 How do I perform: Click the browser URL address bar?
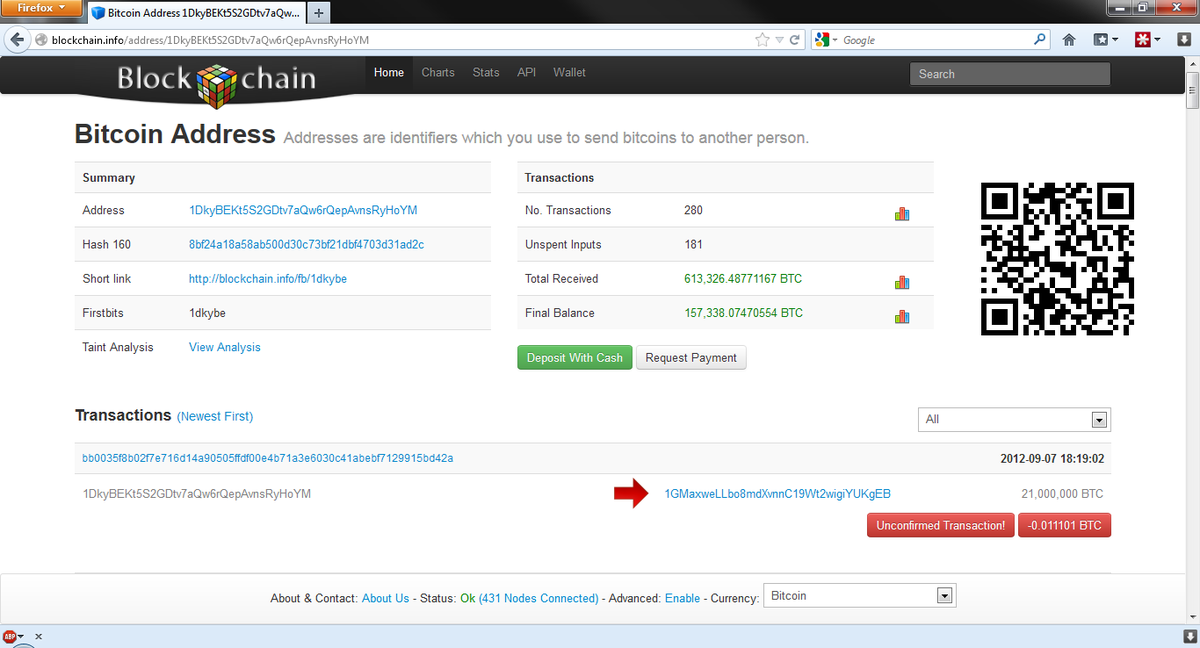click(x=400, y=40)
